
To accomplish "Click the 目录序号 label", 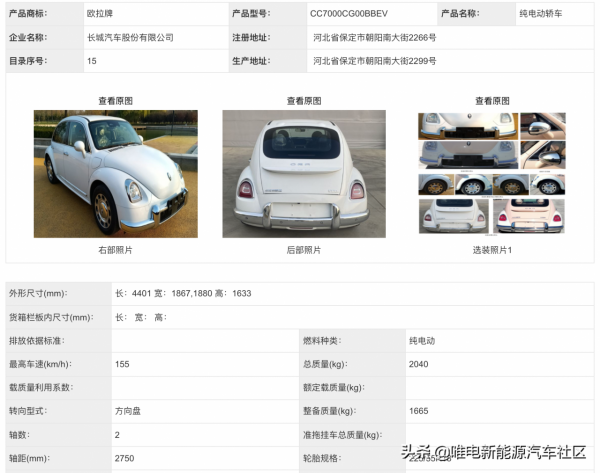I will 28,61.
